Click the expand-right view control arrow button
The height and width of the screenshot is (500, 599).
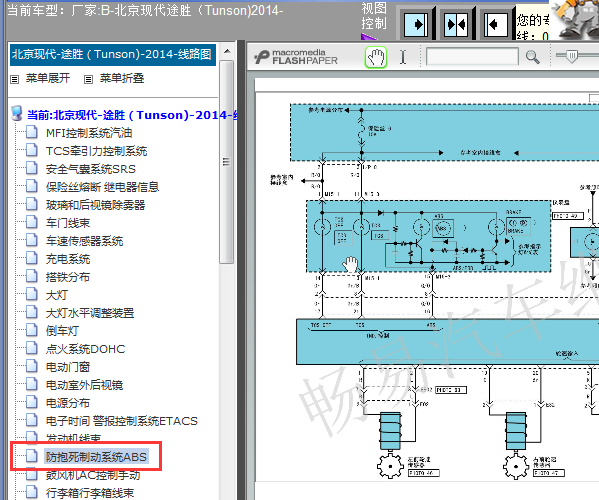click(416, 25)
